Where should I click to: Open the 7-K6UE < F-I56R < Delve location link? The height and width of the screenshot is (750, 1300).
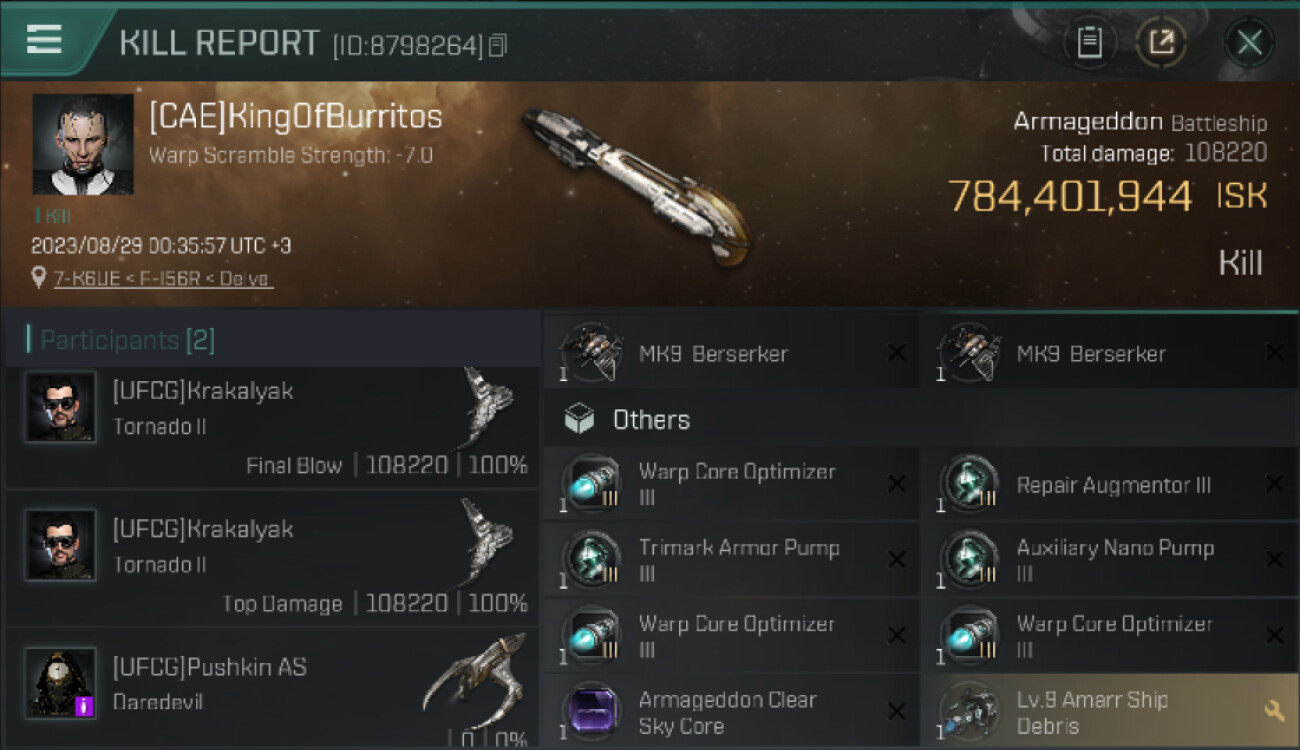tap(163, 278)
